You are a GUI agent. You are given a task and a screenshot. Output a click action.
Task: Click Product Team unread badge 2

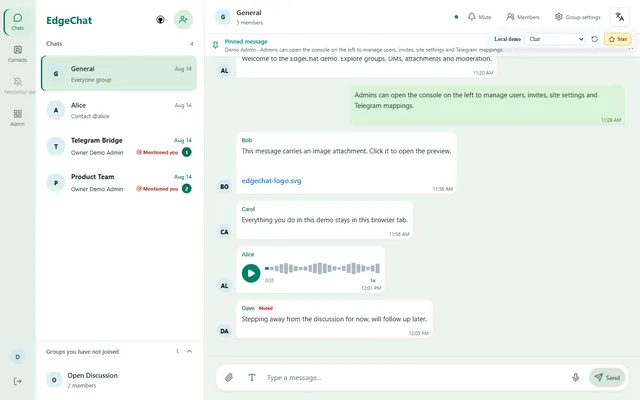187,189
